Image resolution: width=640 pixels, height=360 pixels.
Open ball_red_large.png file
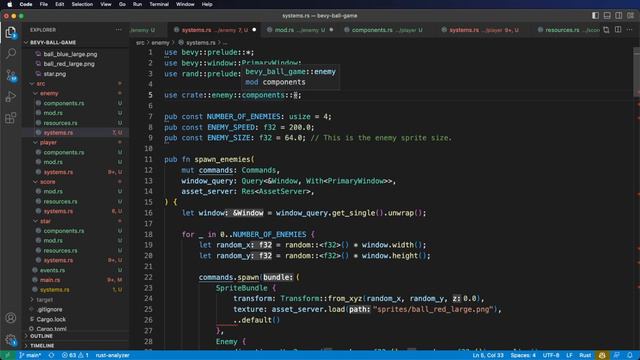69,64
